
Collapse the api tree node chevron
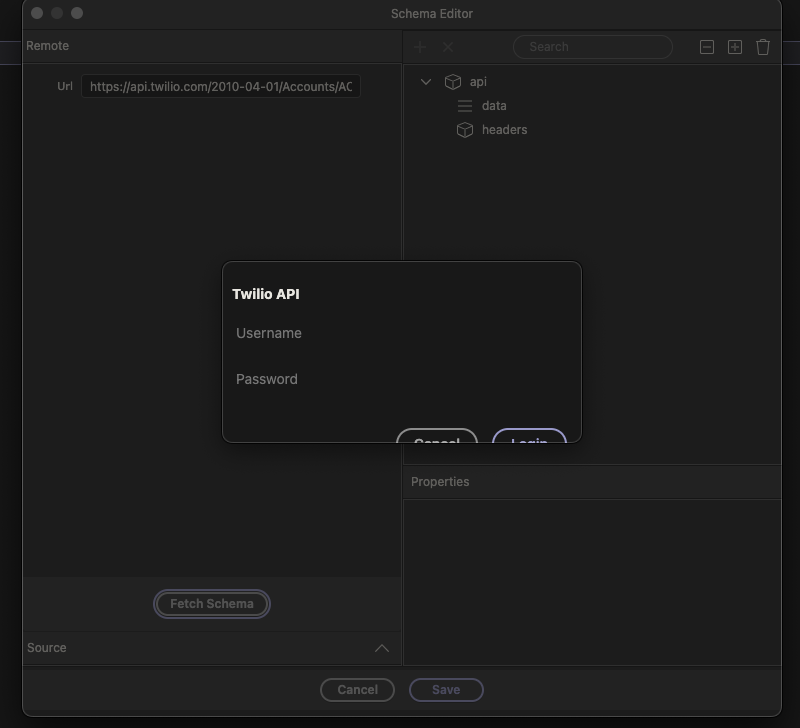426,82
